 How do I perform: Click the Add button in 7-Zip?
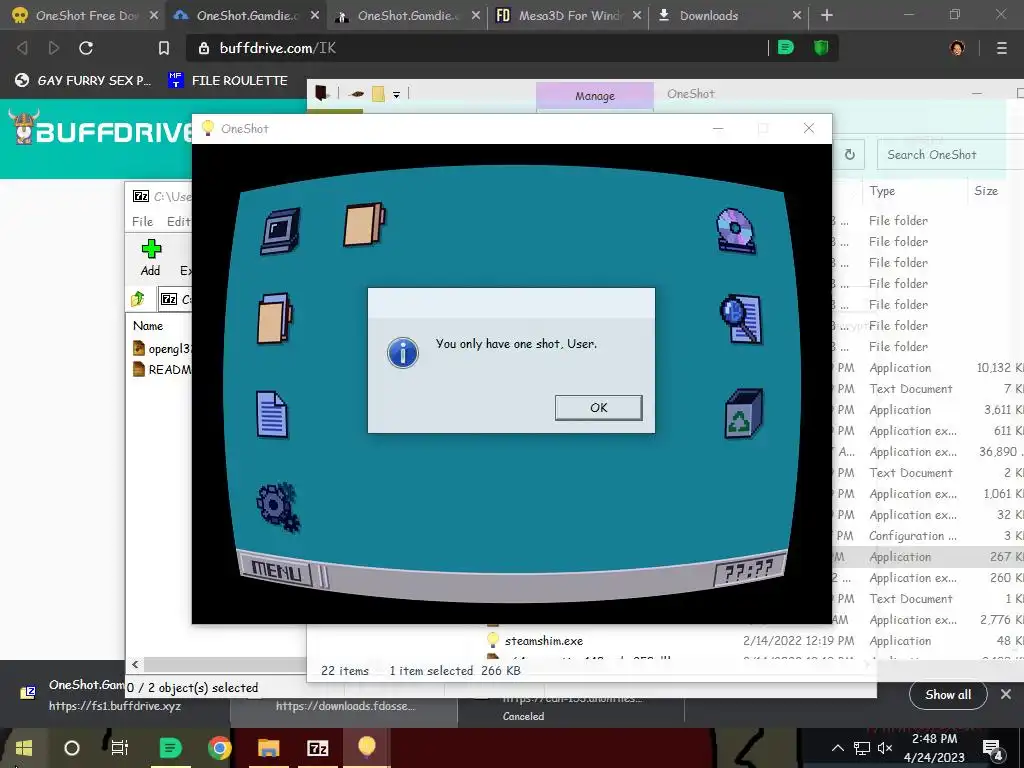[151, 257]
